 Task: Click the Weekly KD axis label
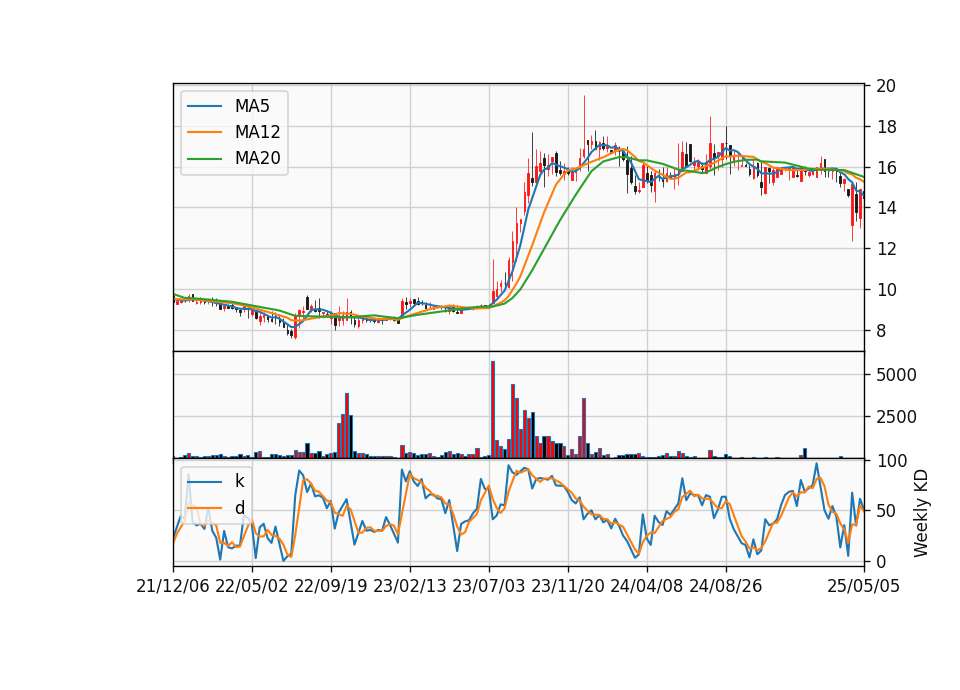click(x=920, y=513)
